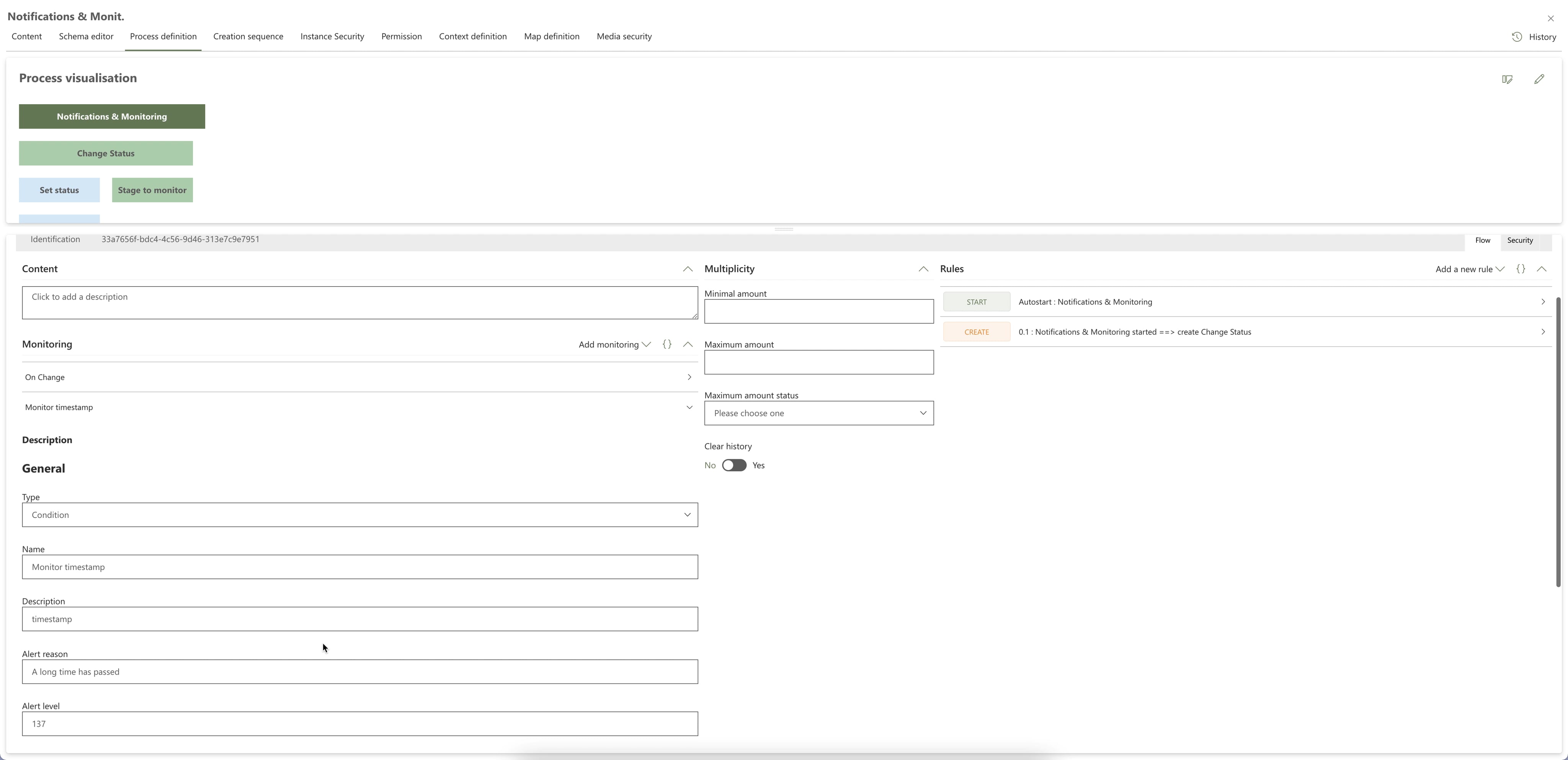Open Maximum amount status dropdown
Viewport: 1568px width, 760px height.
[819, 413]
